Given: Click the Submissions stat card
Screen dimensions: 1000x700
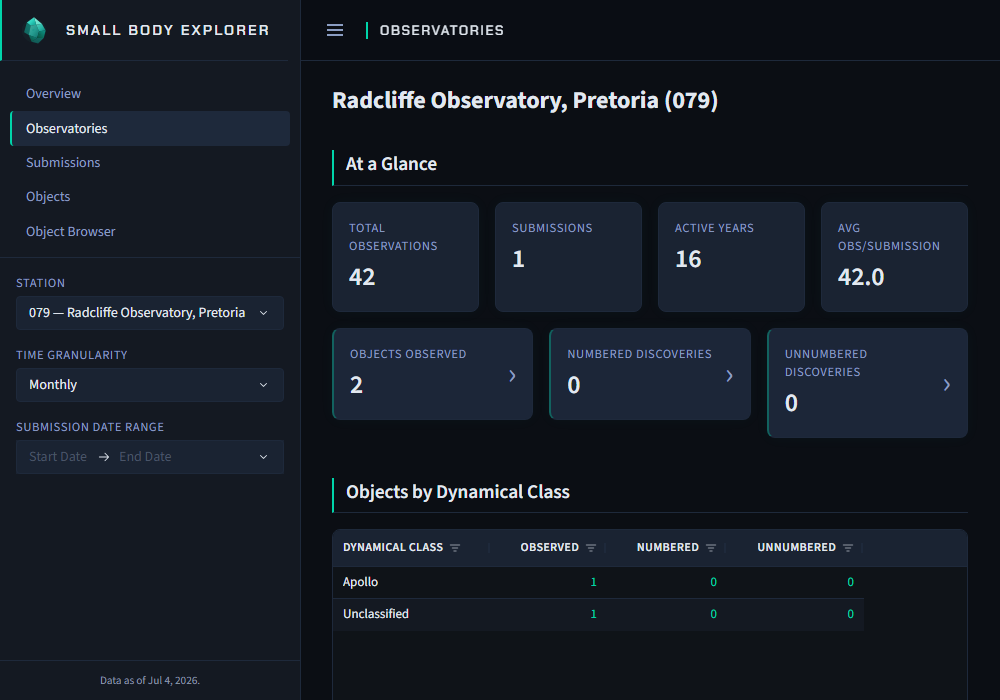Looking at the screenshot, I should click(x=568, y=257).
